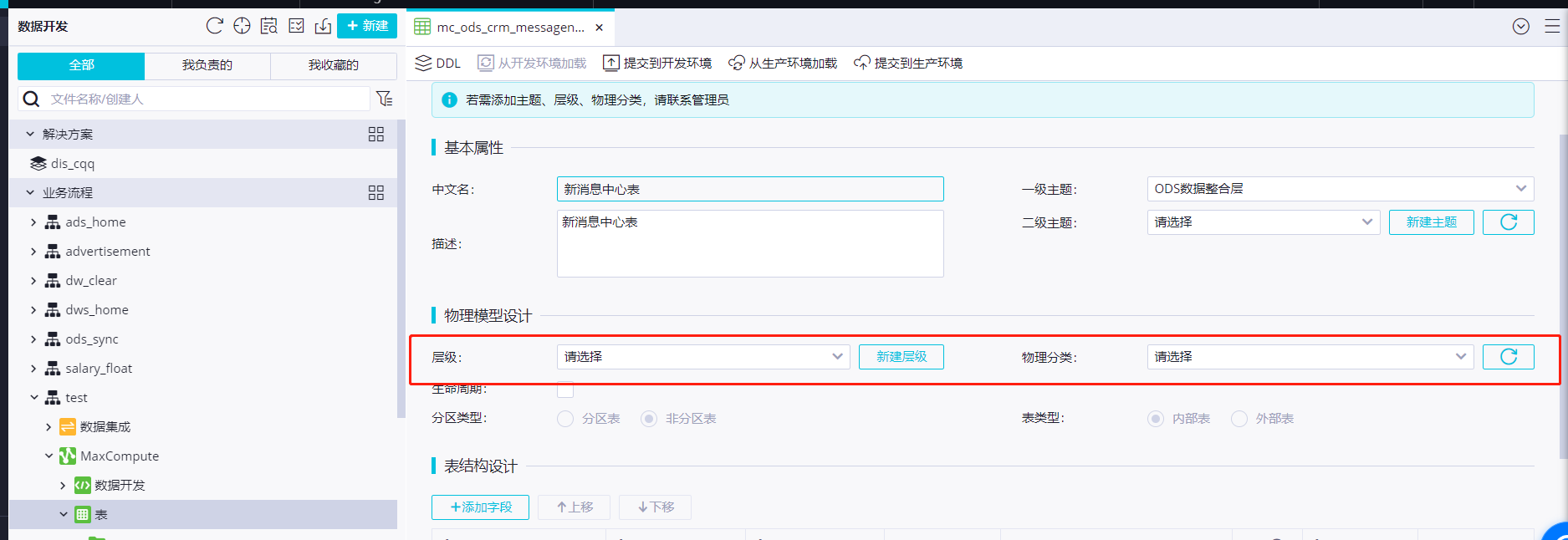Select the 内部表 radio button
The width and height of the screenshot is (1568, 540).
pyautogui.click(x=1156, y=419)
